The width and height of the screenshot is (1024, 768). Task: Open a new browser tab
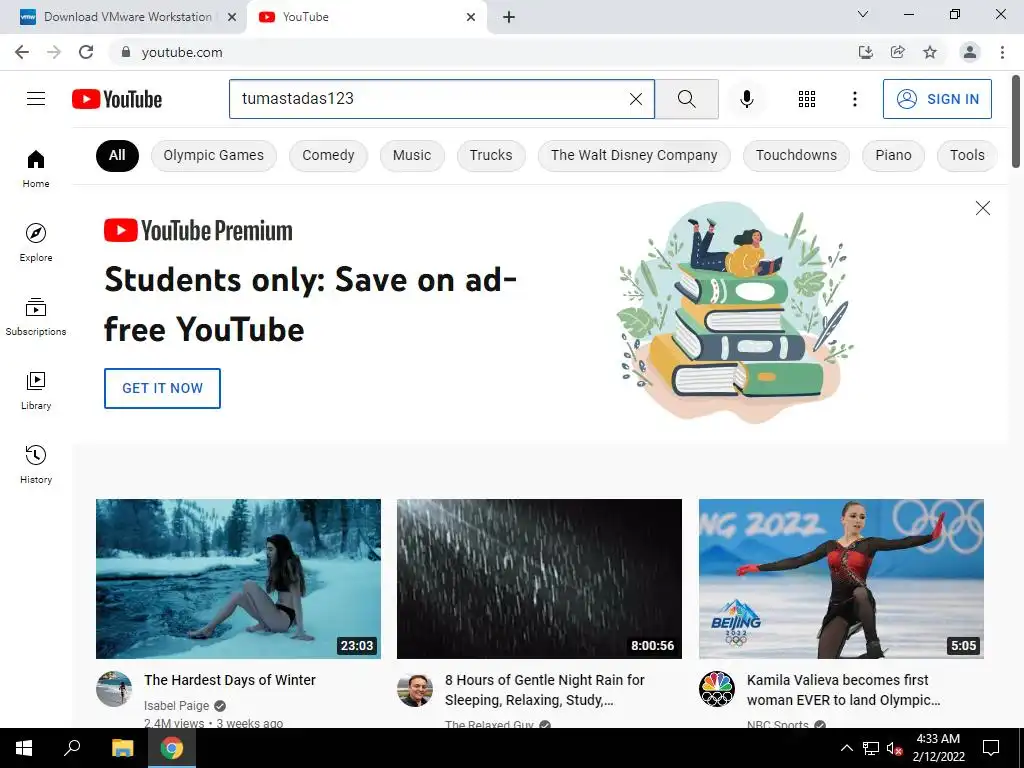[x=509, y=17]
